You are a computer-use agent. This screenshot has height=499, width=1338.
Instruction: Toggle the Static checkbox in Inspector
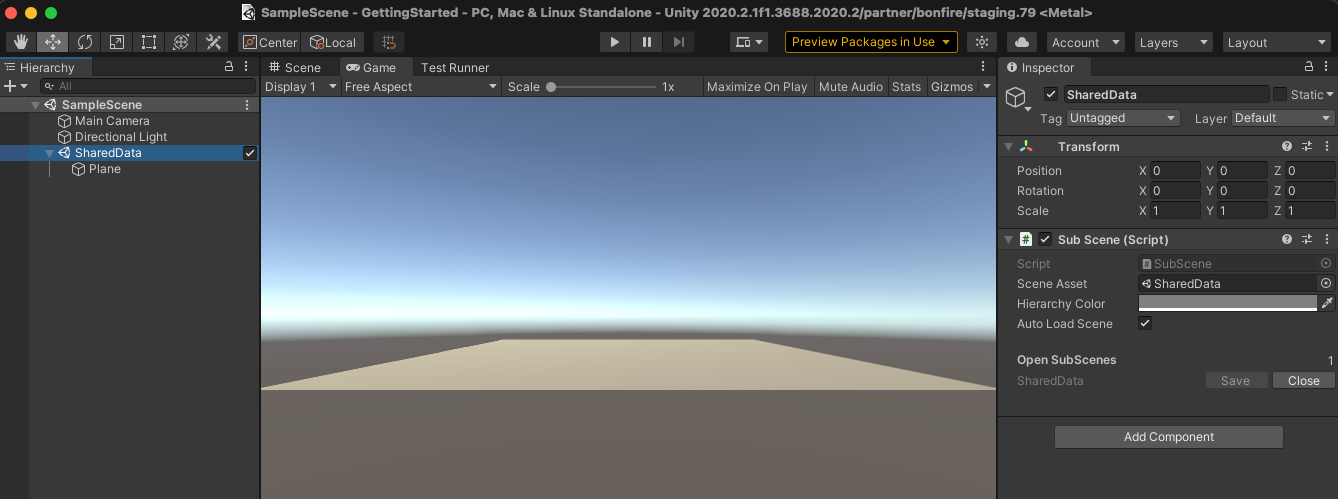[x=1280, y=94]
